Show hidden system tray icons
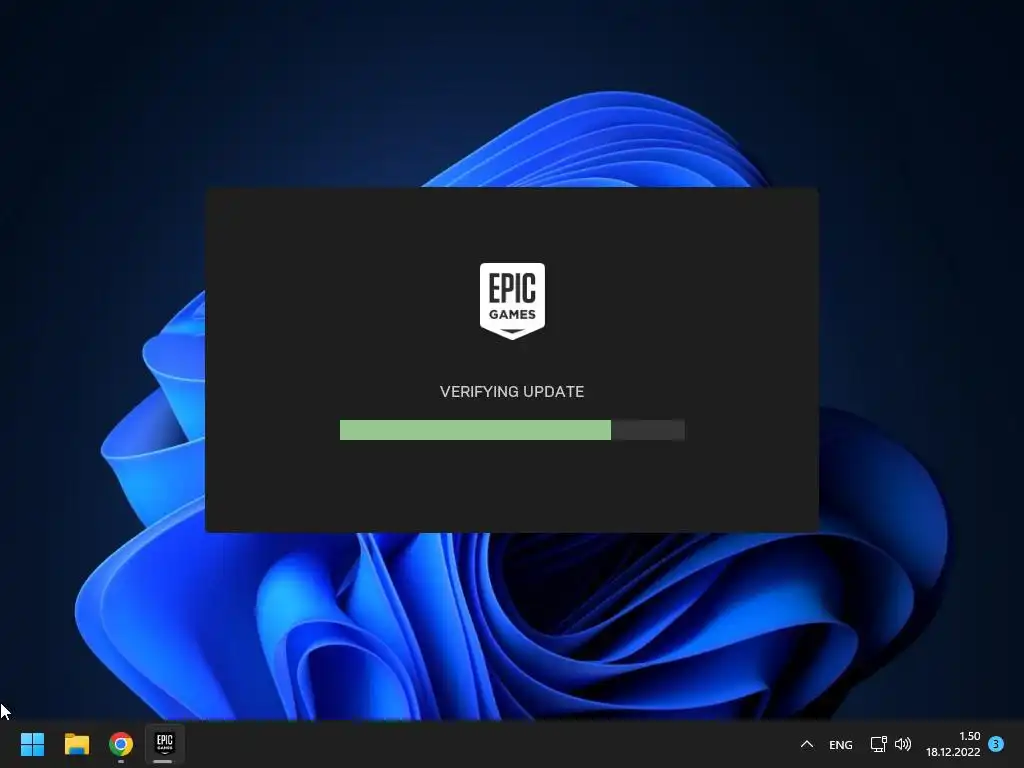 pyautogui.click(x=807, y=744)
